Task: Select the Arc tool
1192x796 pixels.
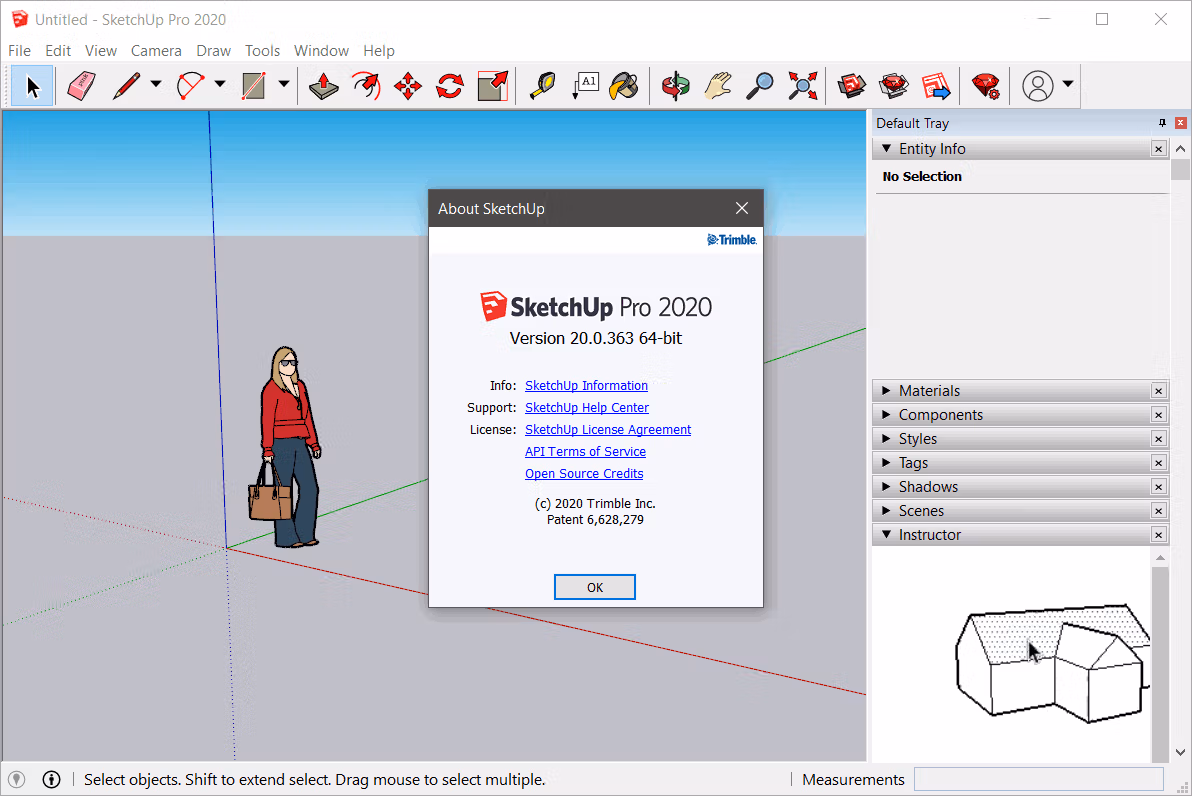Action: point(190,86)
